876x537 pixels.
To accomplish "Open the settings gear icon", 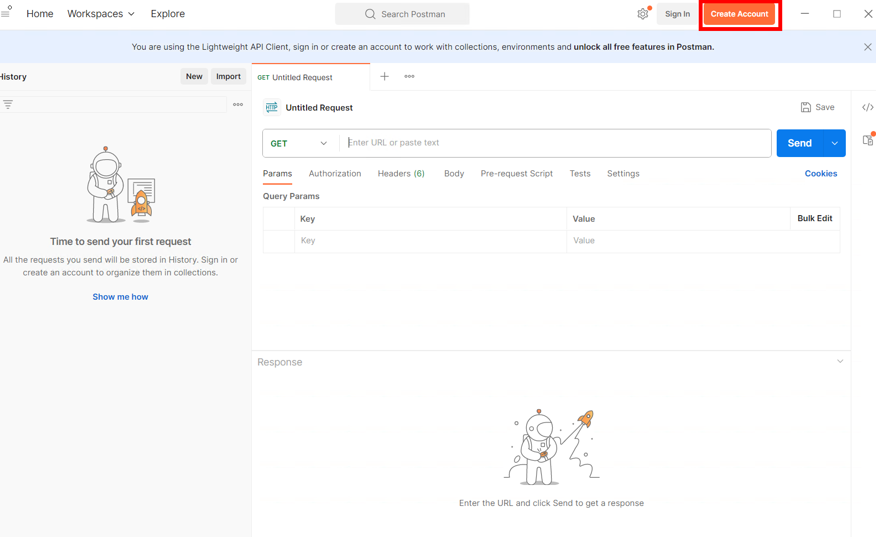I will (643, 13).
